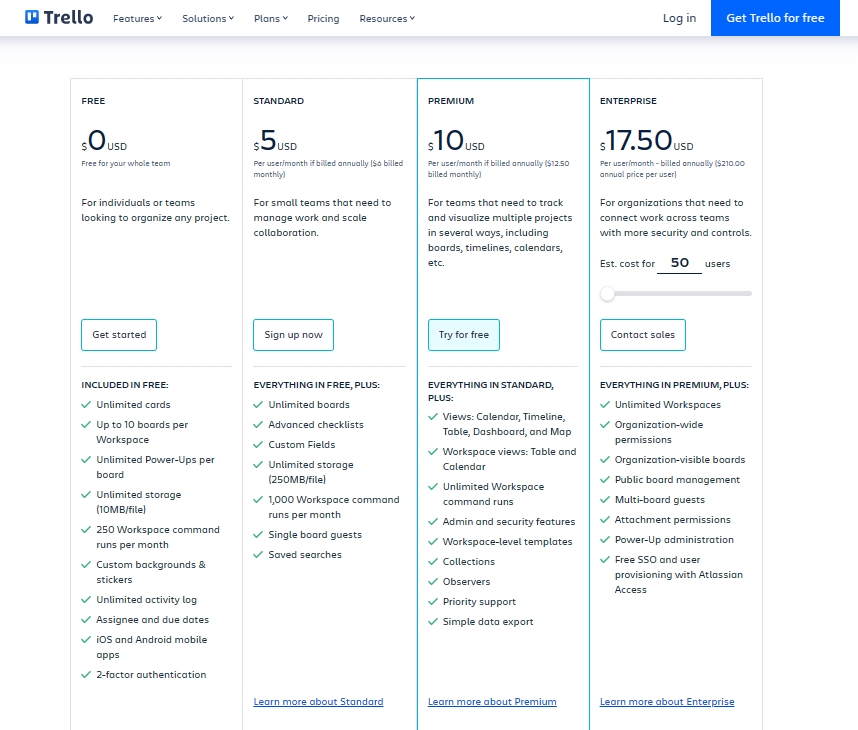Open Learn more about Standard
The width and height of the screenshot is (858, 730).
click(x=318, y=701)
